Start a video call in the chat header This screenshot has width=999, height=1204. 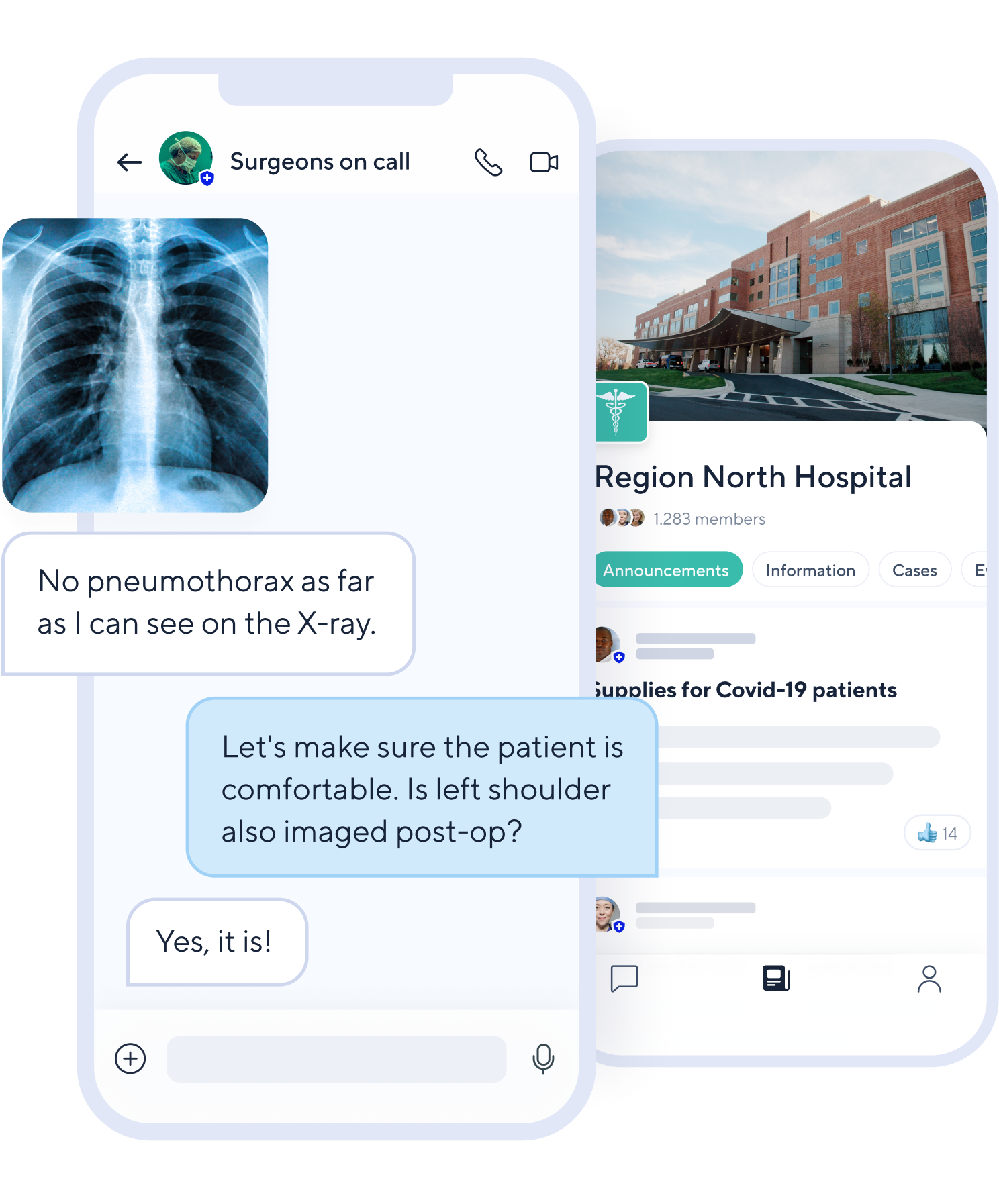coord(544,162)
